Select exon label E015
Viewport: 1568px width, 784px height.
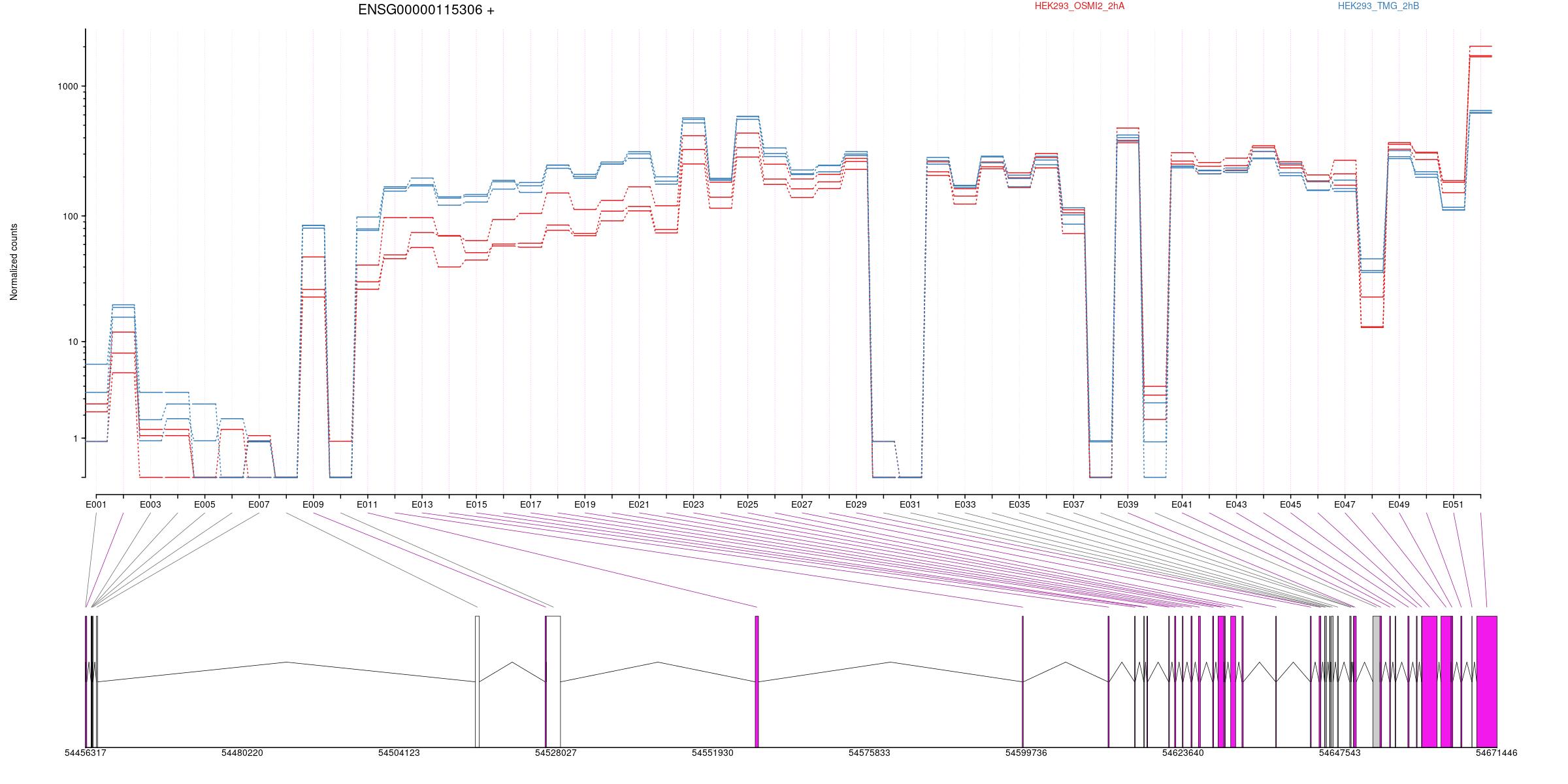coord(476,504)
